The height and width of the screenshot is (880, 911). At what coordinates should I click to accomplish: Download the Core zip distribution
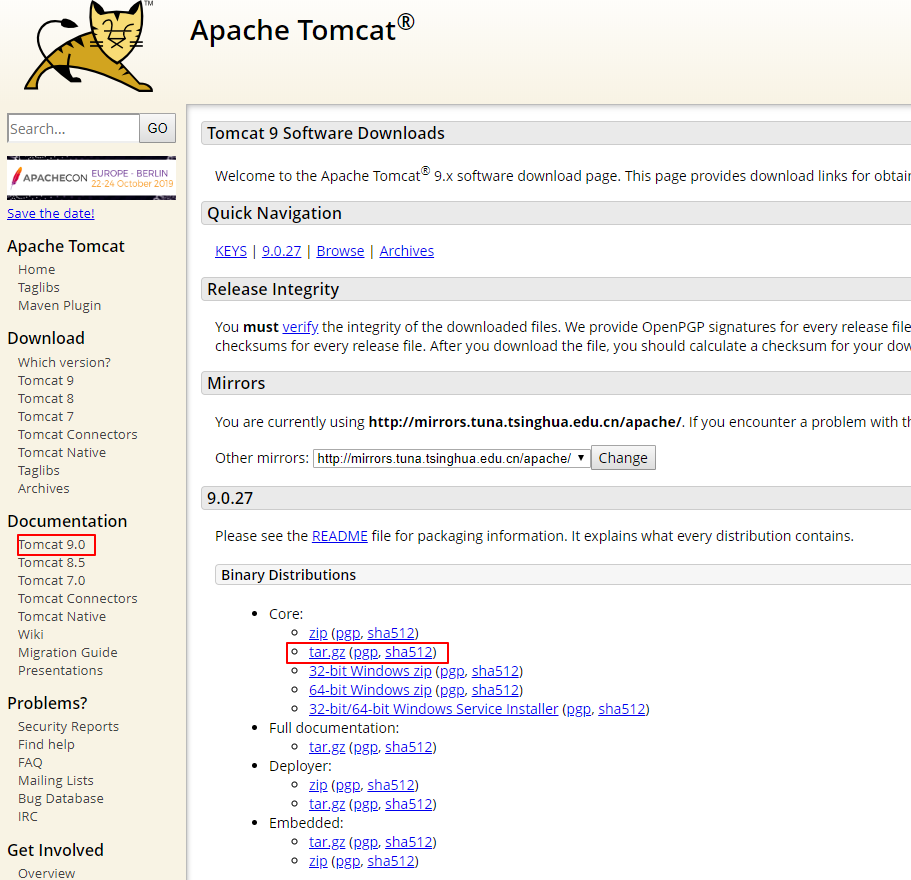tap(318, 633)
